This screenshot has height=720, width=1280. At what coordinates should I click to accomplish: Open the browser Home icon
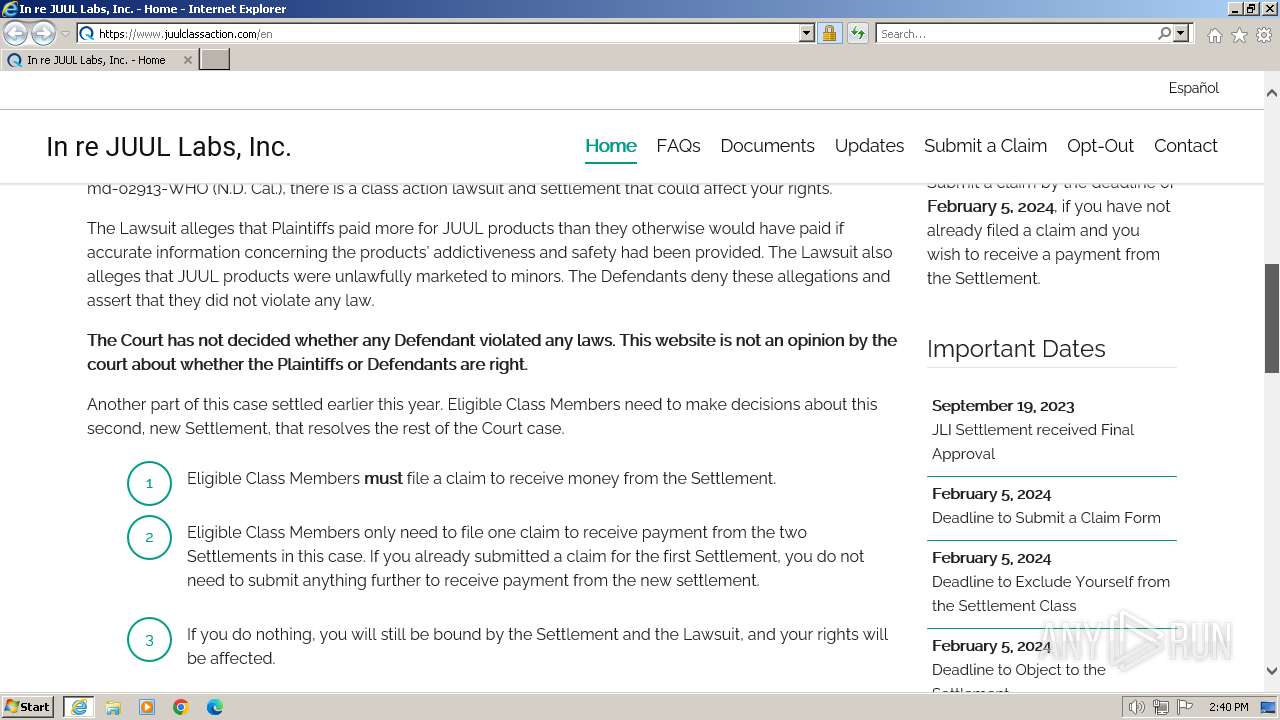point(1214,35)
